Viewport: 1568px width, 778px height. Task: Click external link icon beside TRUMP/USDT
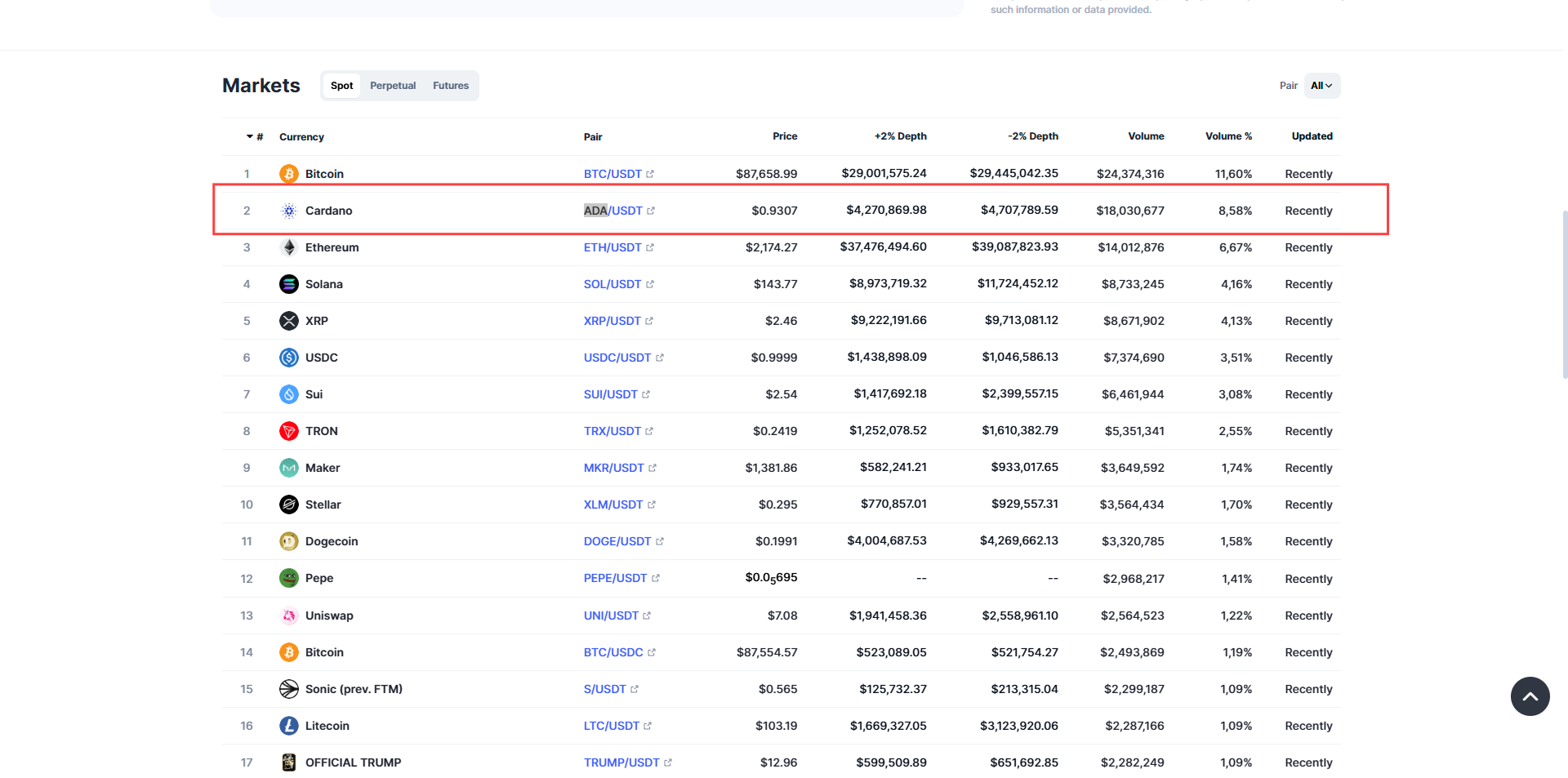pos(668,762)
